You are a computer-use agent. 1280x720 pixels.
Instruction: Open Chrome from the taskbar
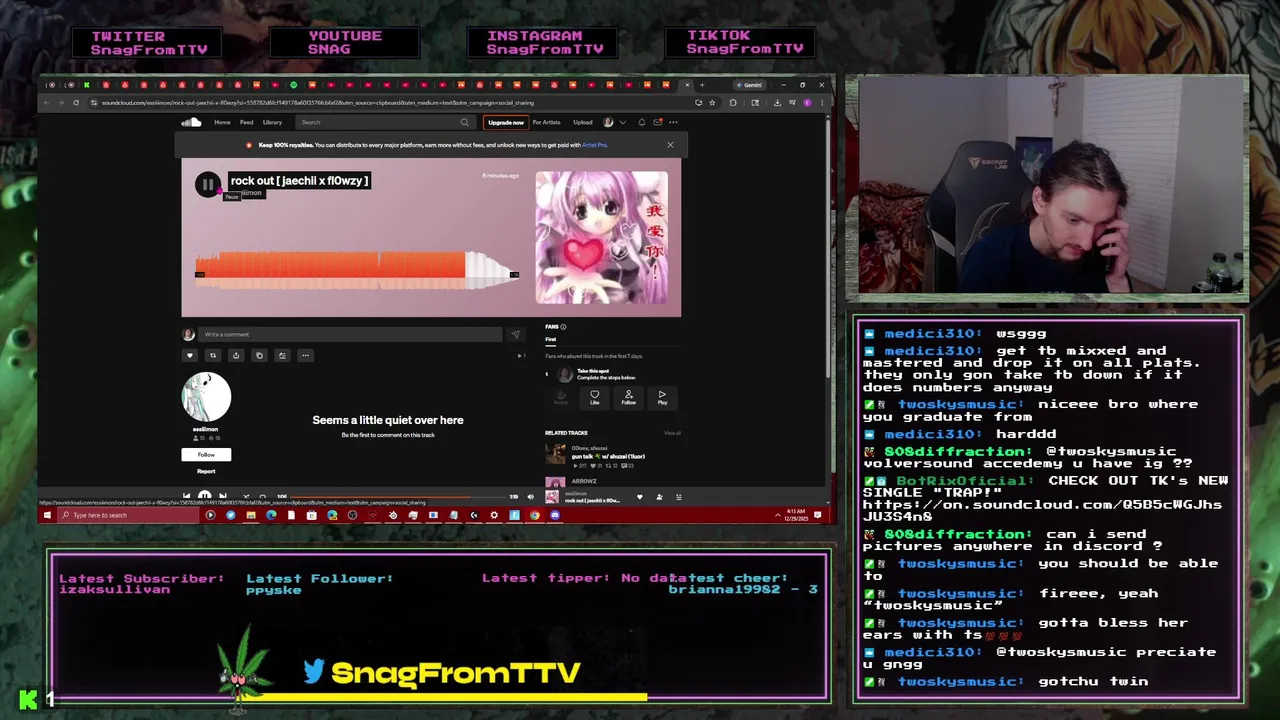click(534, 515)
